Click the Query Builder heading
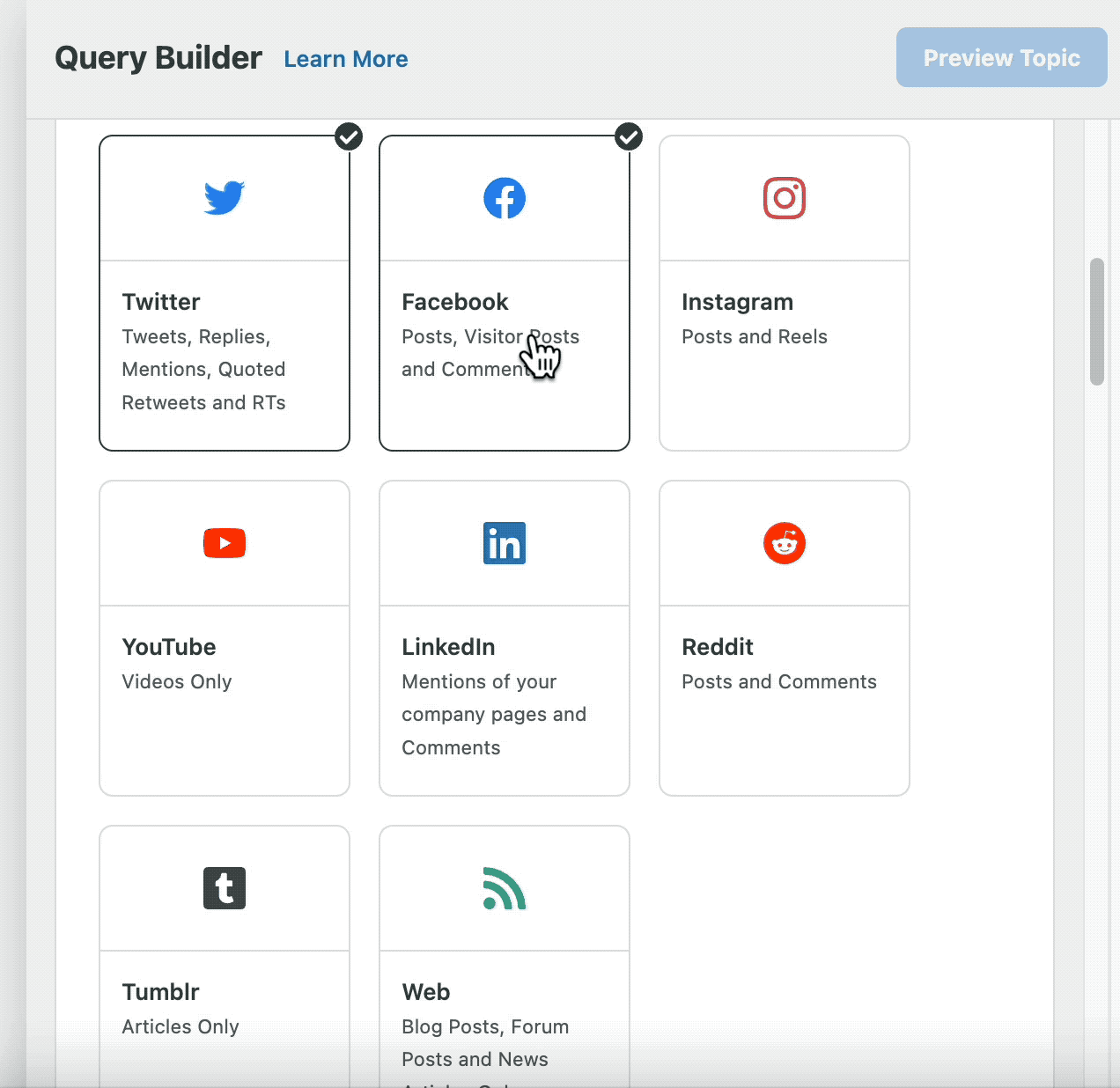1120x1088 pixels. [x=158, y=58]
